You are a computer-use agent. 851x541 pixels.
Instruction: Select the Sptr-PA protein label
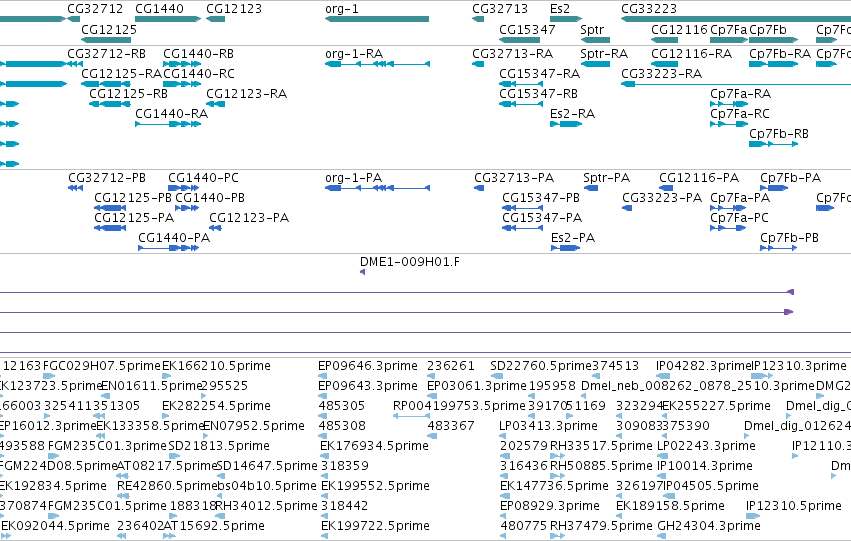click(606, 177)
